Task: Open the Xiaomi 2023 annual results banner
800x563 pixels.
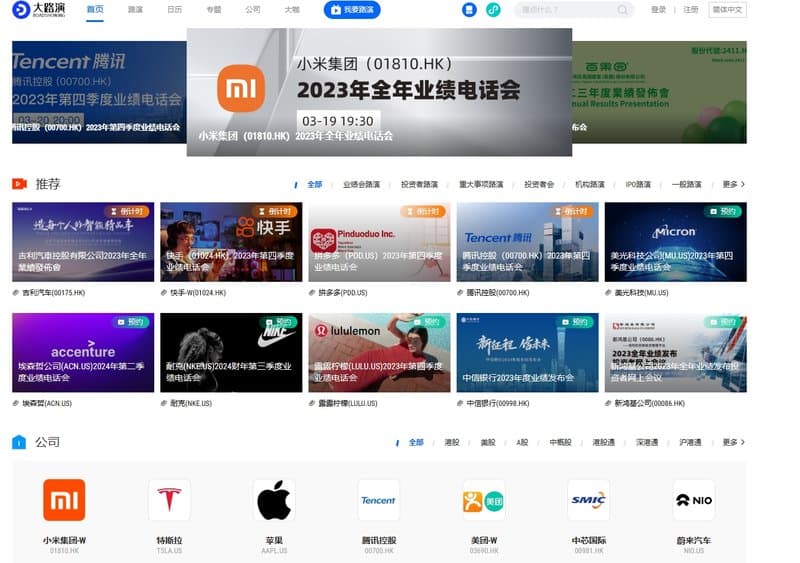Action: pos(379,92)
